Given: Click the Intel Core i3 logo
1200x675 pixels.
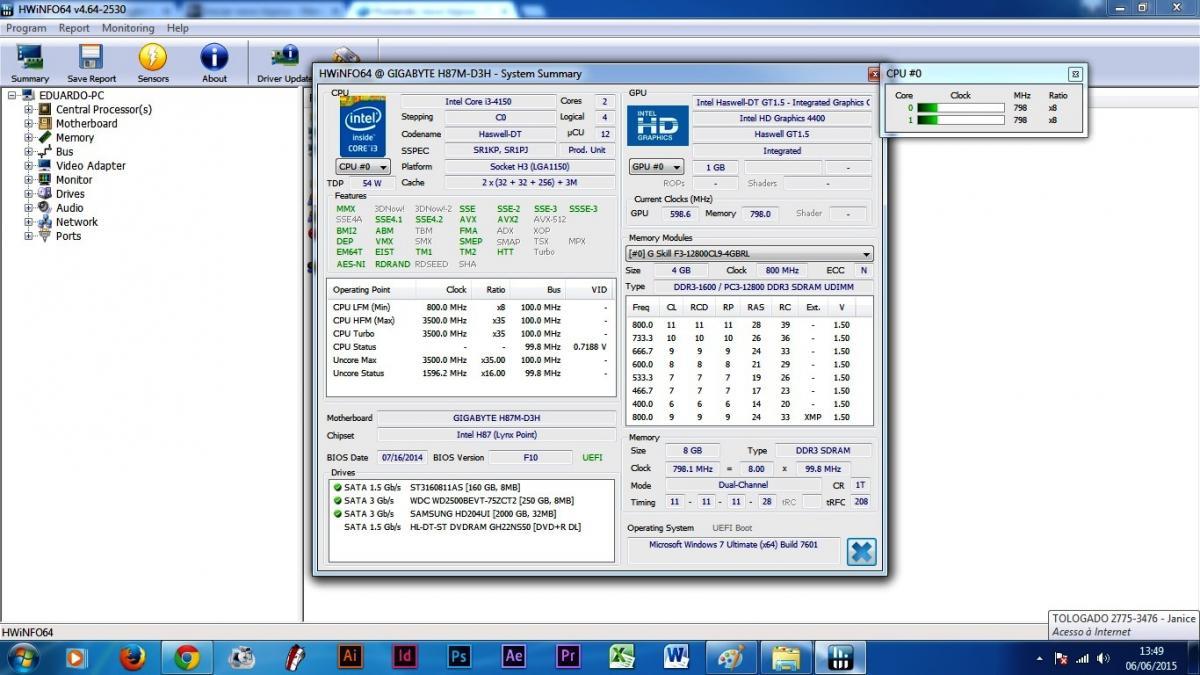Looking at the screenshot, I should (x=362, y=127).
